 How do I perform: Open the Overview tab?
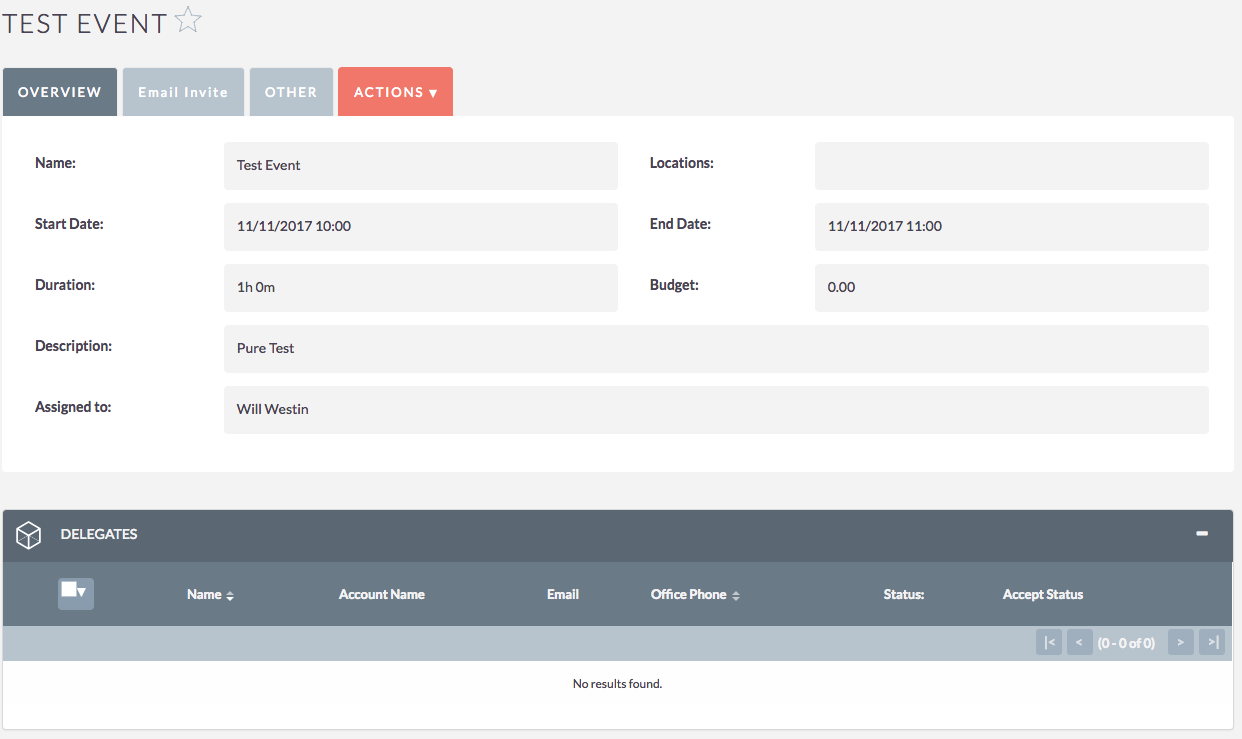pyautogui.click(x=60, y=92)
